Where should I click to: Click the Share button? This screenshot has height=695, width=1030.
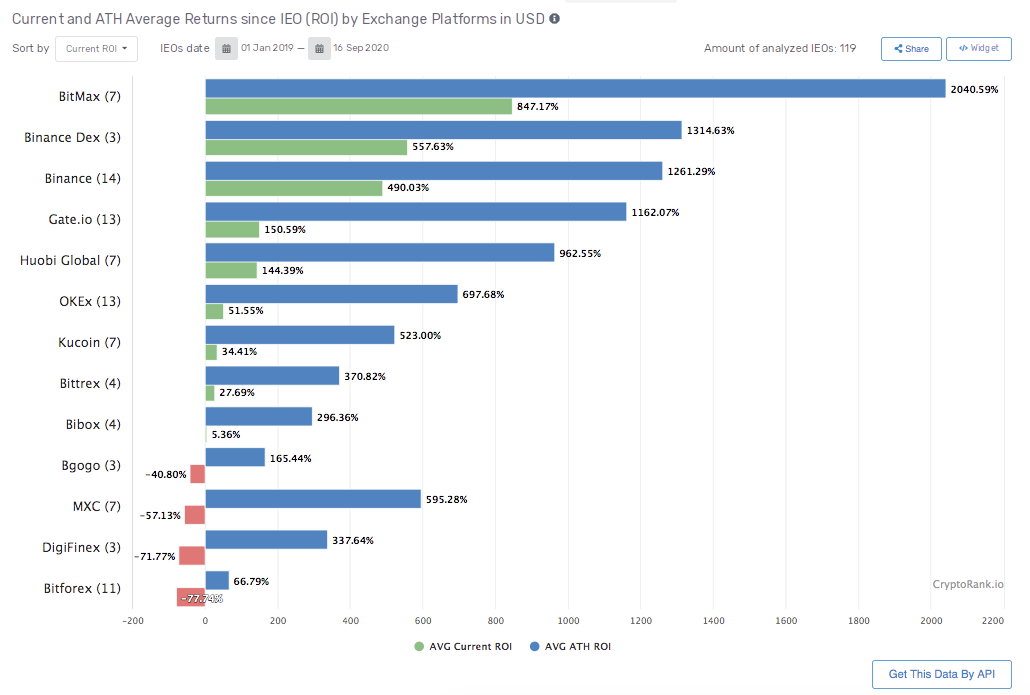[911, 49]
